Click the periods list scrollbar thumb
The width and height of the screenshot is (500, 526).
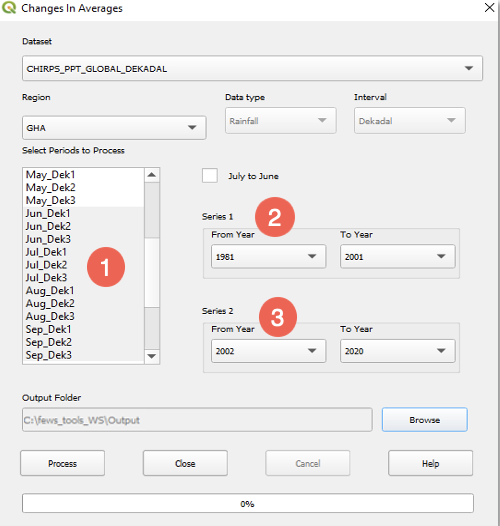coord(152,272)
